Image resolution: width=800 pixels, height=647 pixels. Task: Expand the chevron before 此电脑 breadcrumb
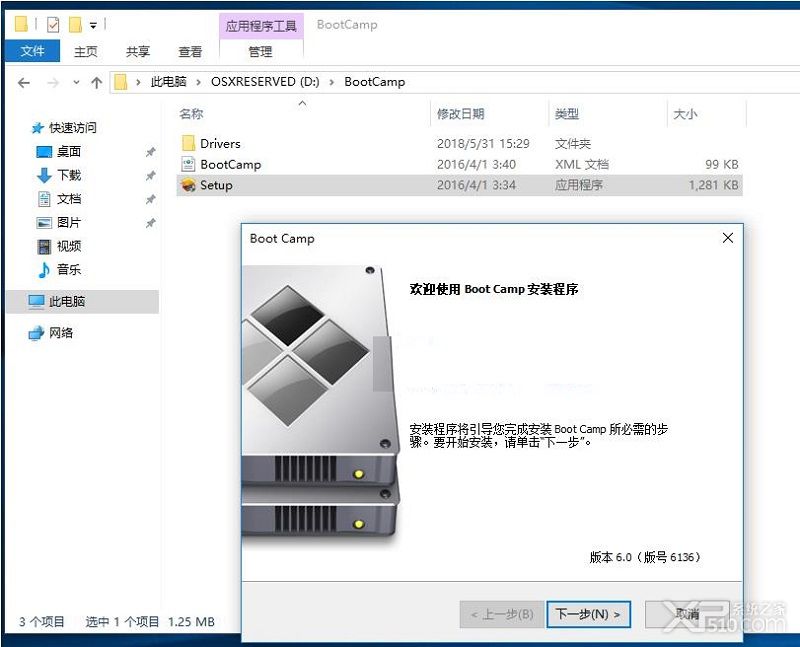click(x=138, y=82)
